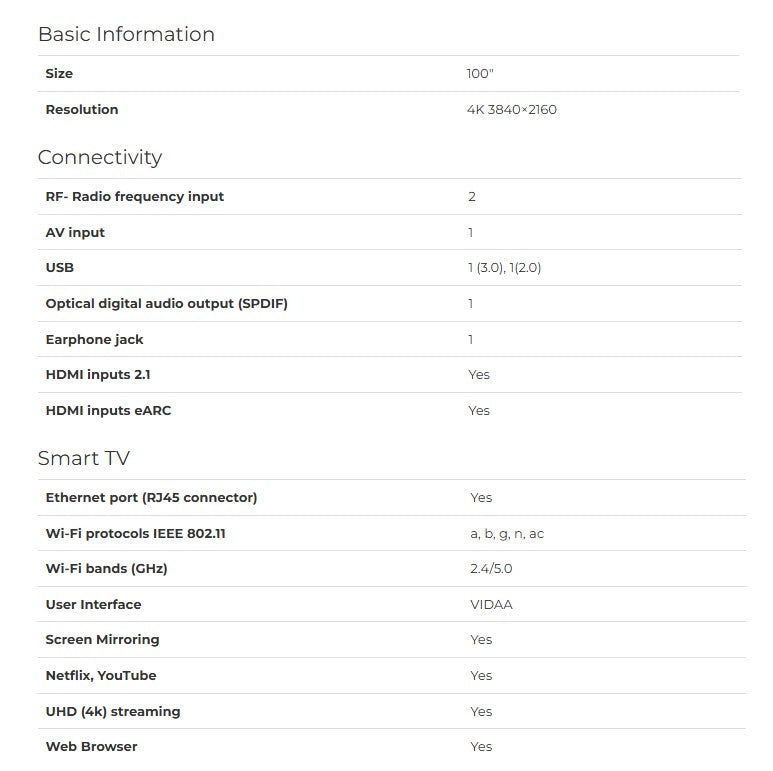
Task: Click the Basic Information section heading
Action: (x=126, y=34)
